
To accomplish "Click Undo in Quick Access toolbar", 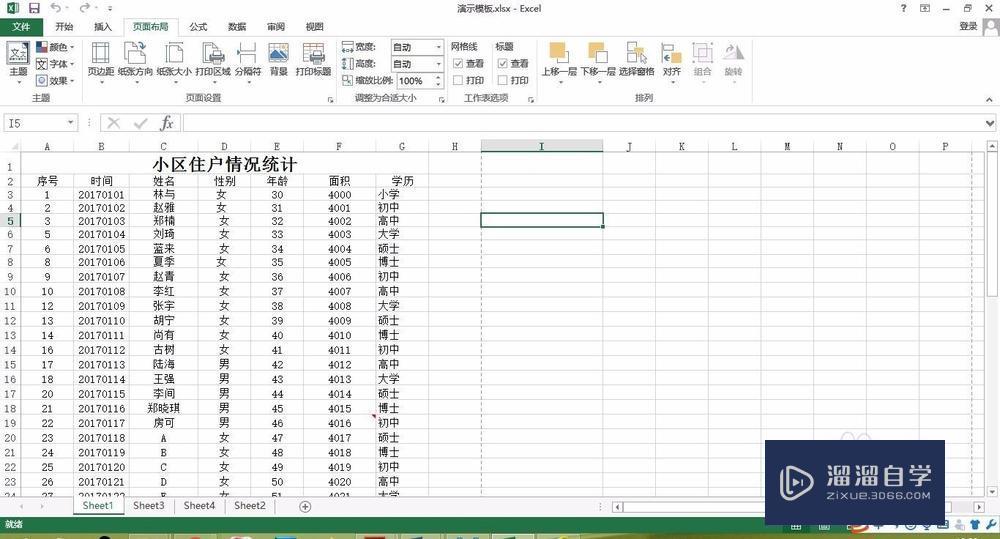I will (x=55, y=8).
